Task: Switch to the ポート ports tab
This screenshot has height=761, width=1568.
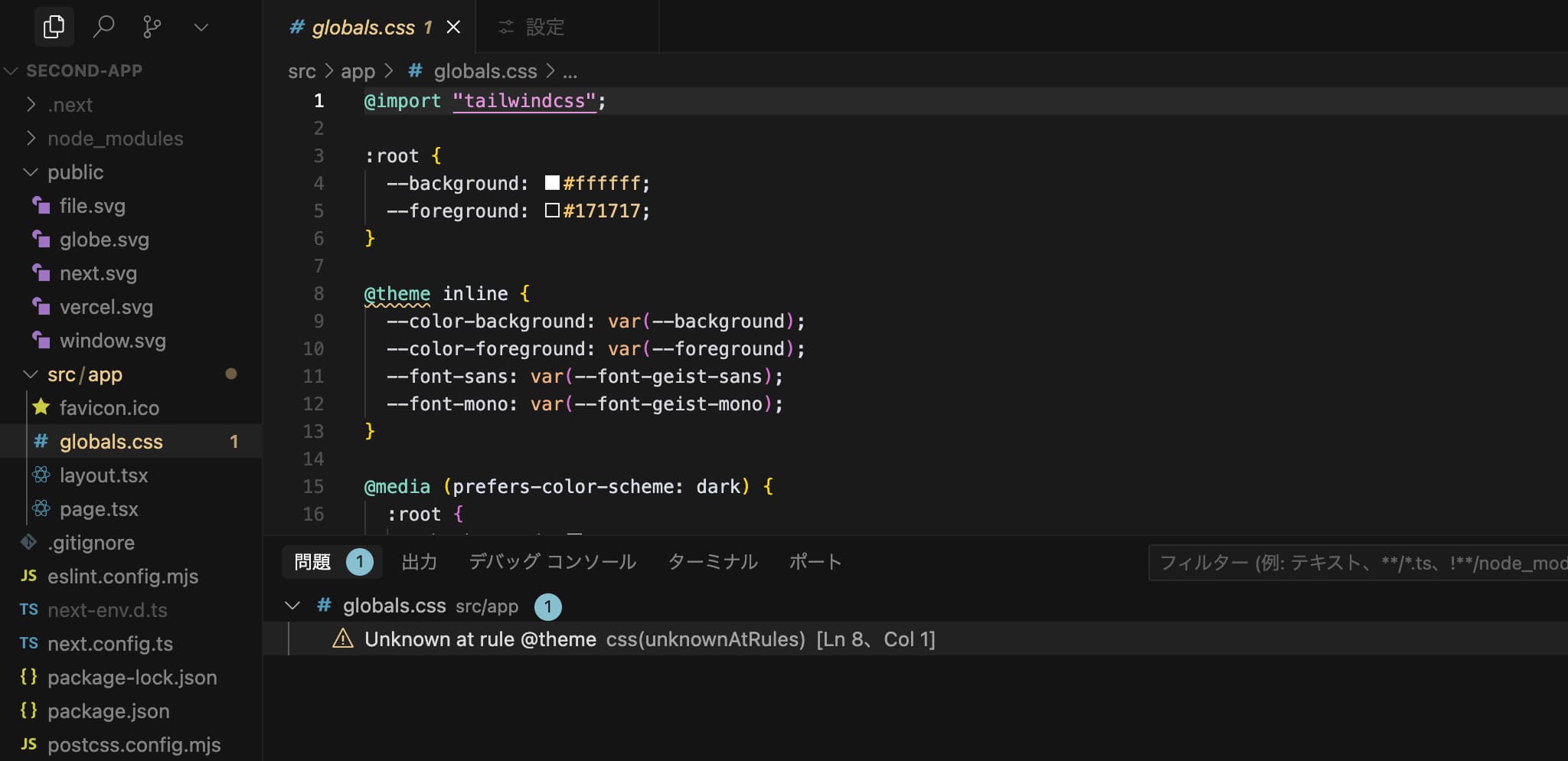Action: [x=815, y=562]
